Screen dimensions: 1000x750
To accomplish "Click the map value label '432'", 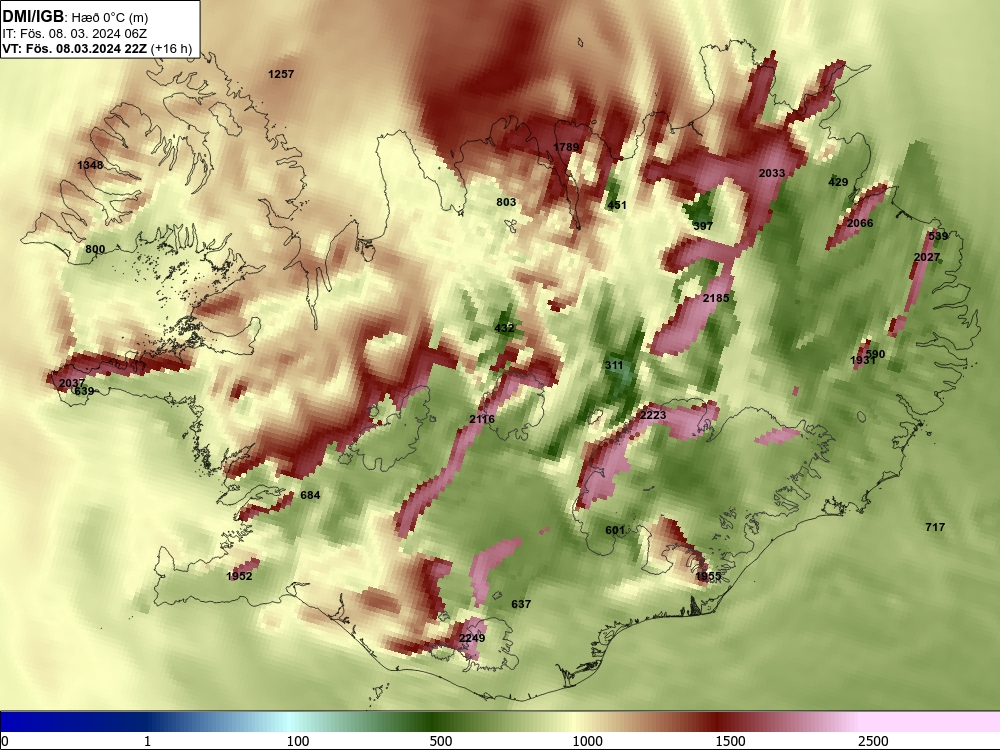I will (504, 328).
